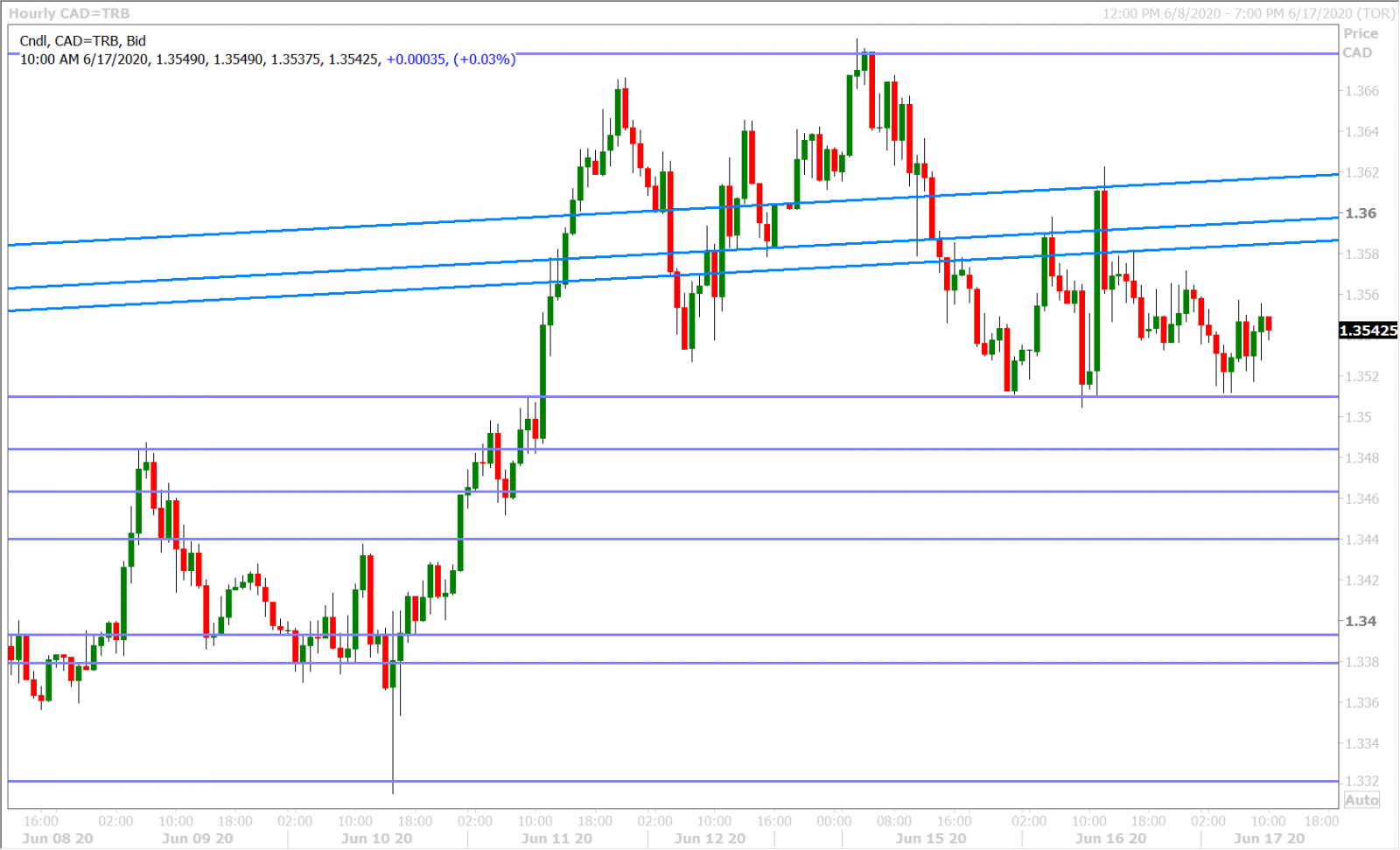Image resolution: width=1400 pixels, height=850 pixels.
Task: Click the Jun 11 20 date label
Action: [556, 839]
